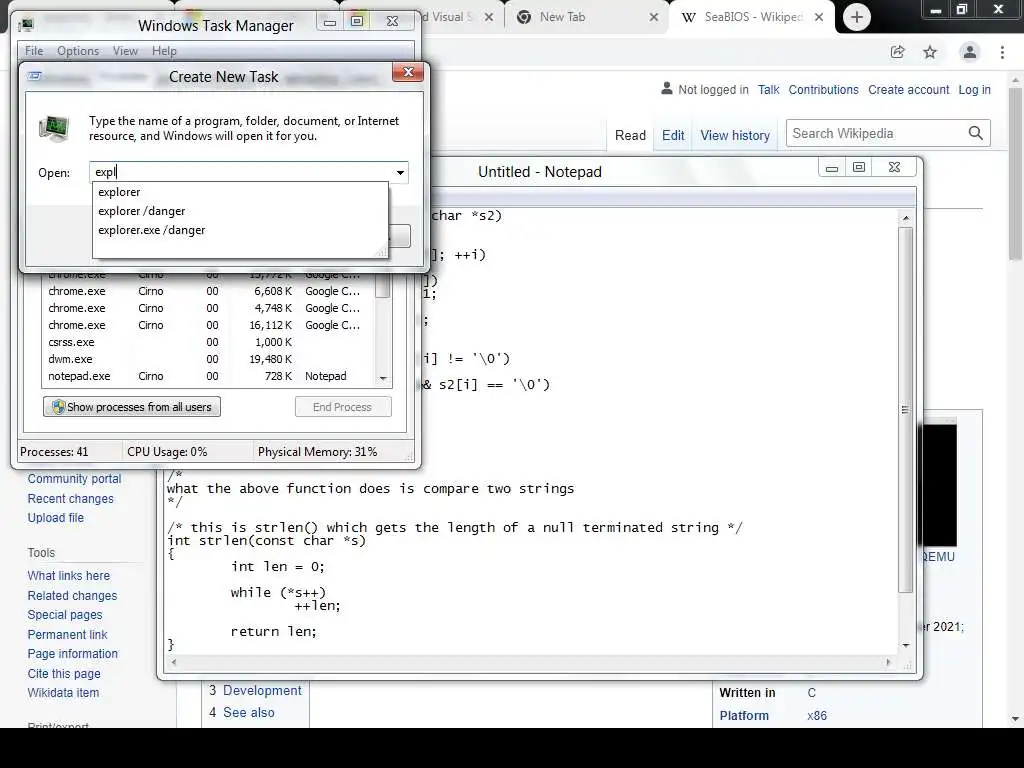Screen dimensions: 1024x768
Task: Bookmark this page with the star icon
Action: tap(930, 52)
